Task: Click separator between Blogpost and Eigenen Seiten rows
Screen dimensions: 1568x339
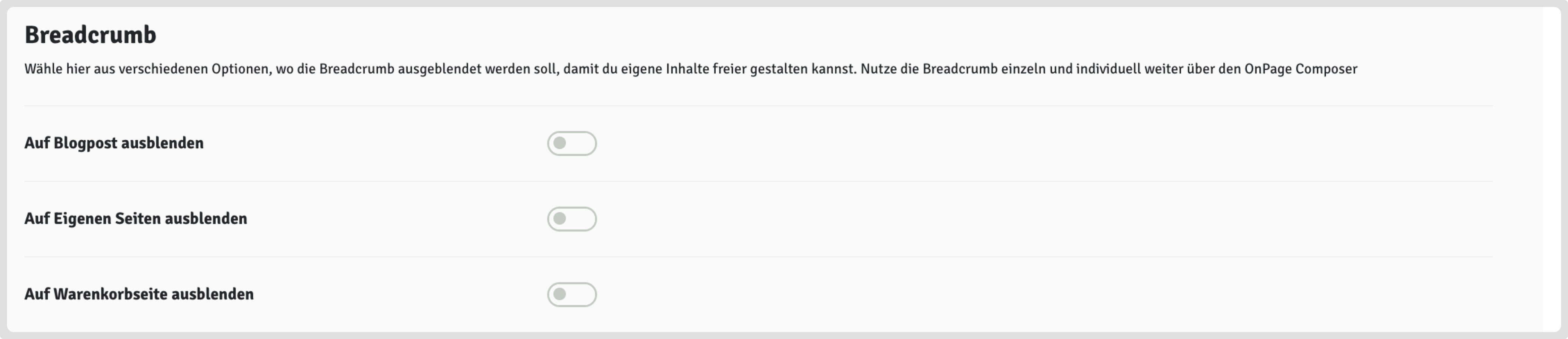Action: [758, 181]
